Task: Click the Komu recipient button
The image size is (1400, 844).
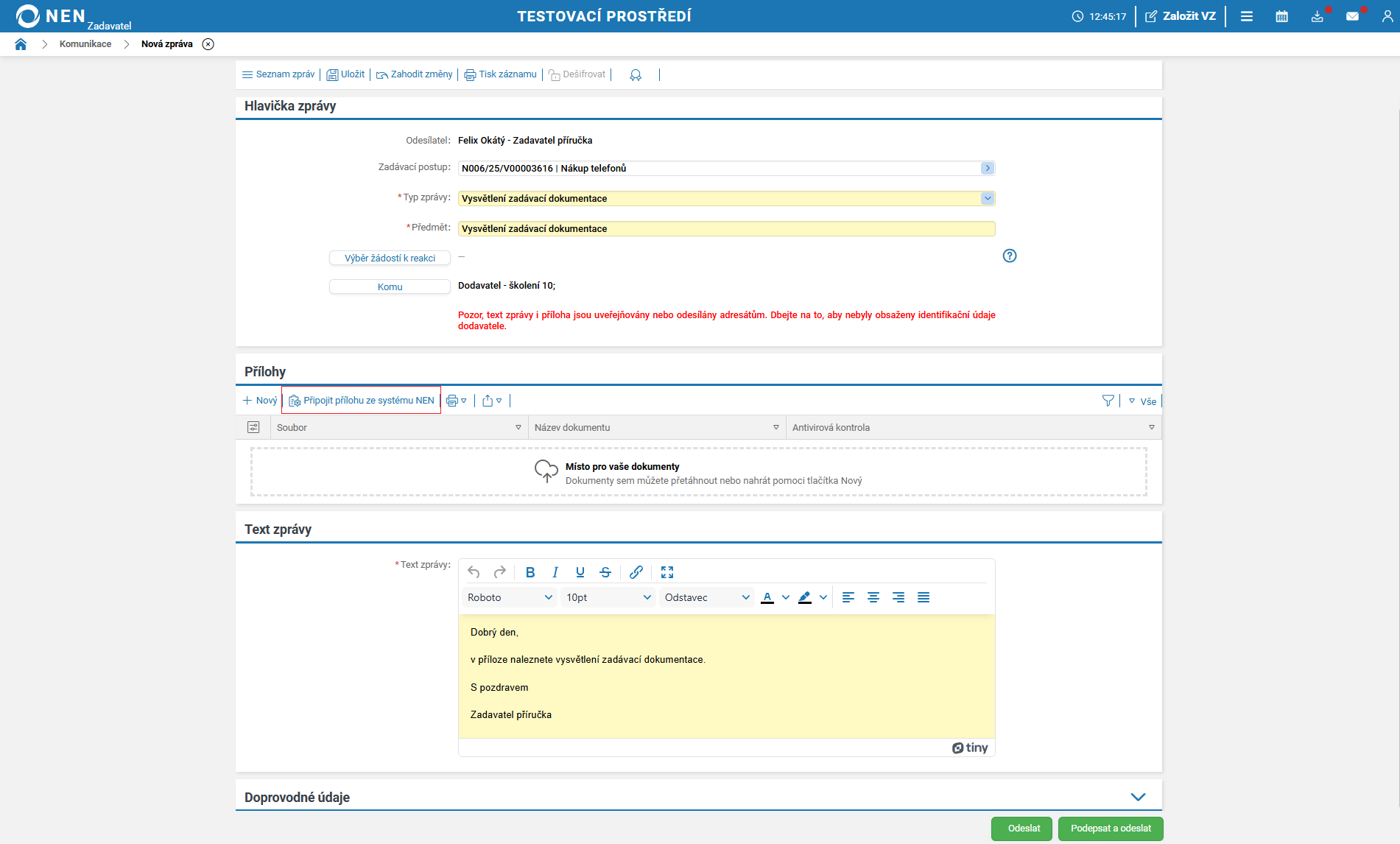Action: coord(390,286)
